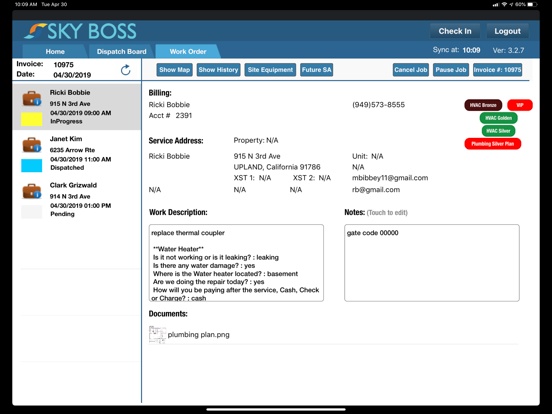
Task: Click Property: N/A text
Action: [256, 140]
